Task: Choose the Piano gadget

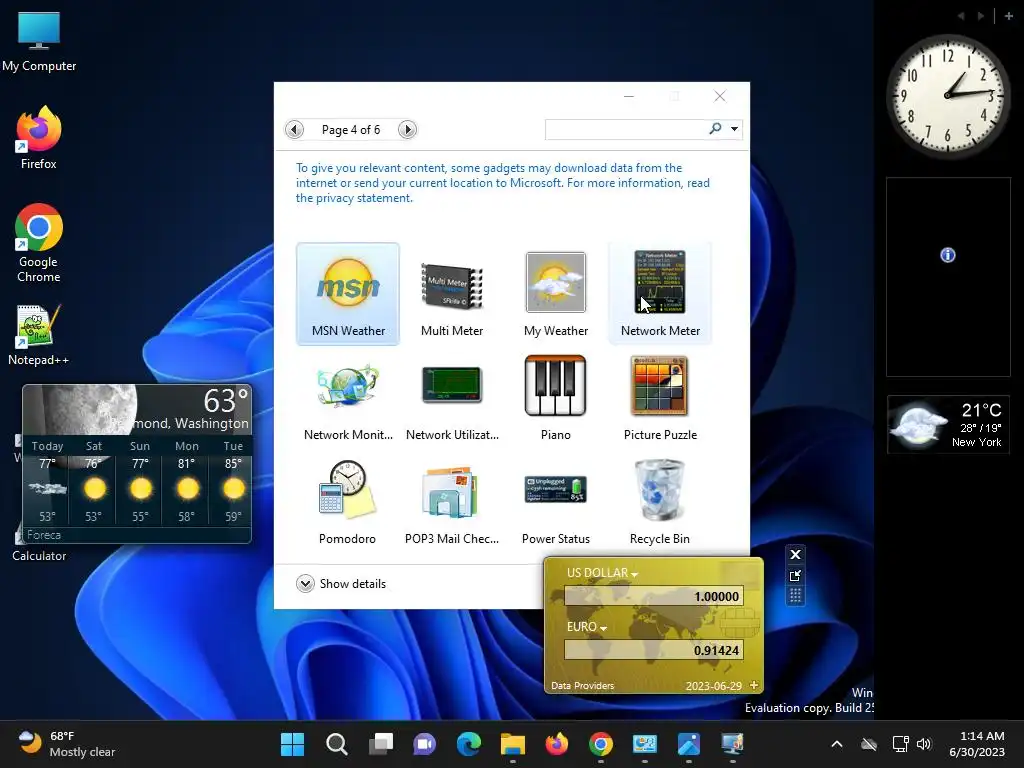Action: click(556, 398)
